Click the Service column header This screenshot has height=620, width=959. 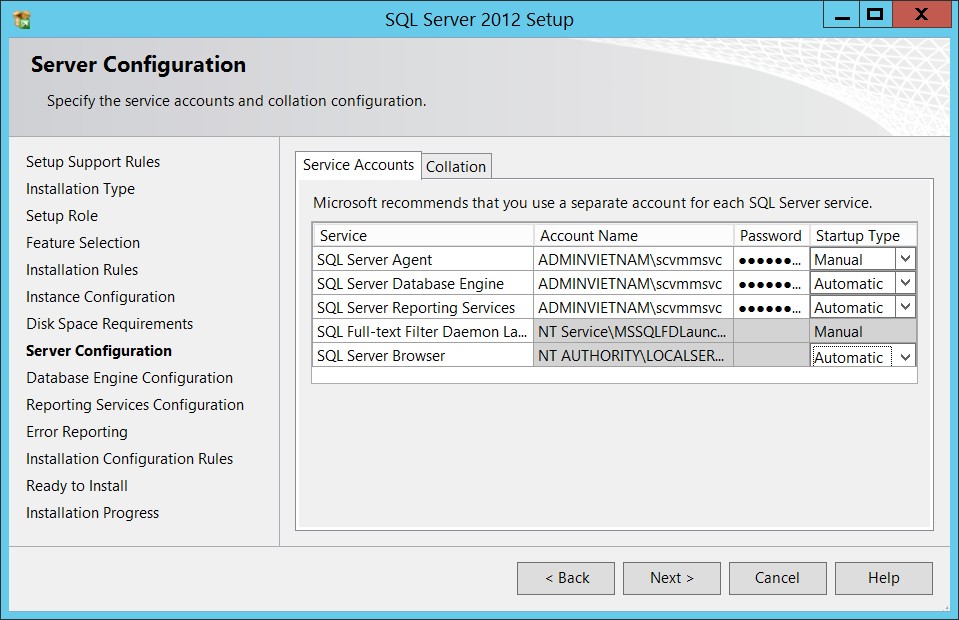click(423, 235)
